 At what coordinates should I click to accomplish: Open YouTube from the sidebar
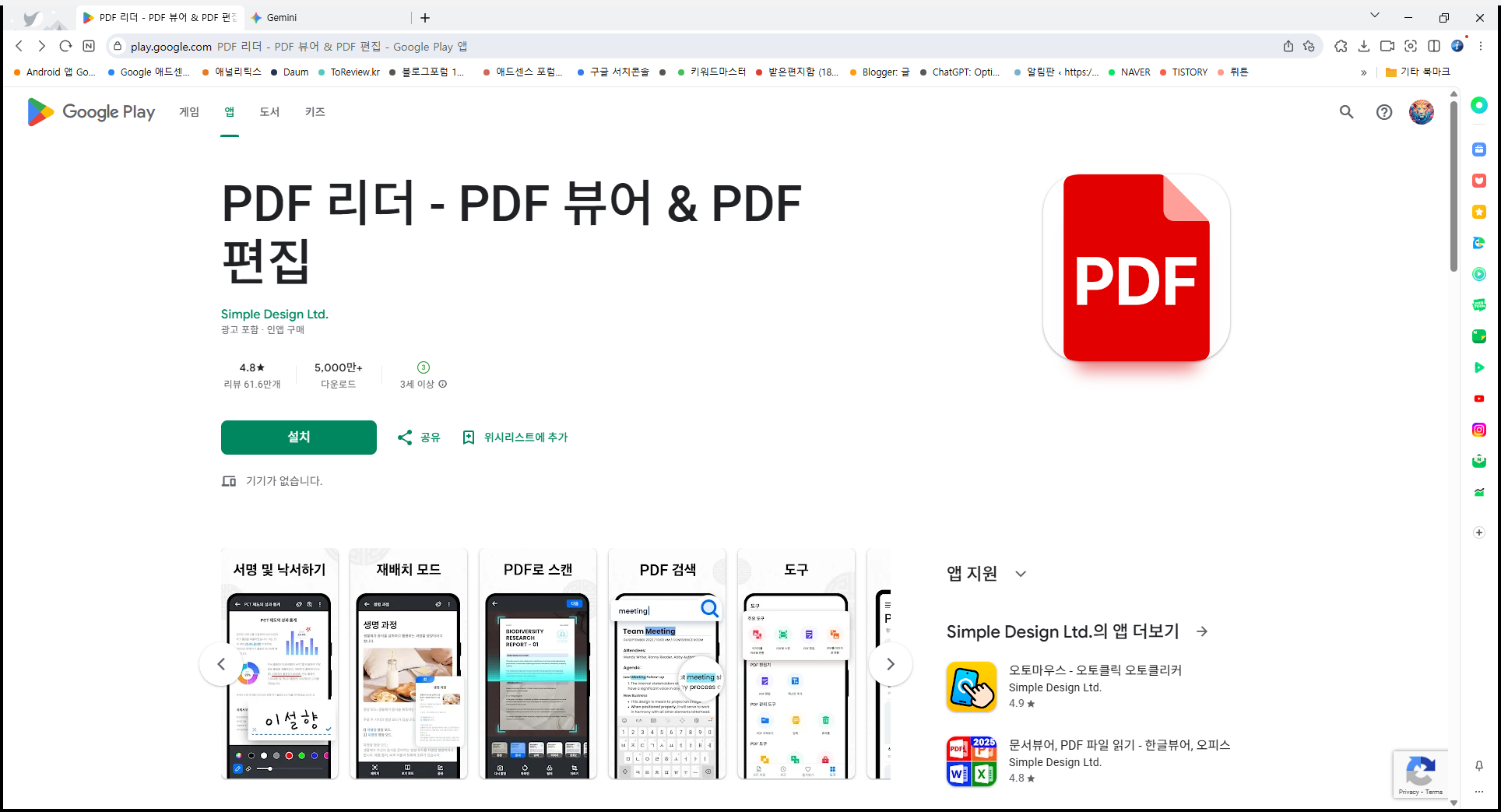point(1478,399)
